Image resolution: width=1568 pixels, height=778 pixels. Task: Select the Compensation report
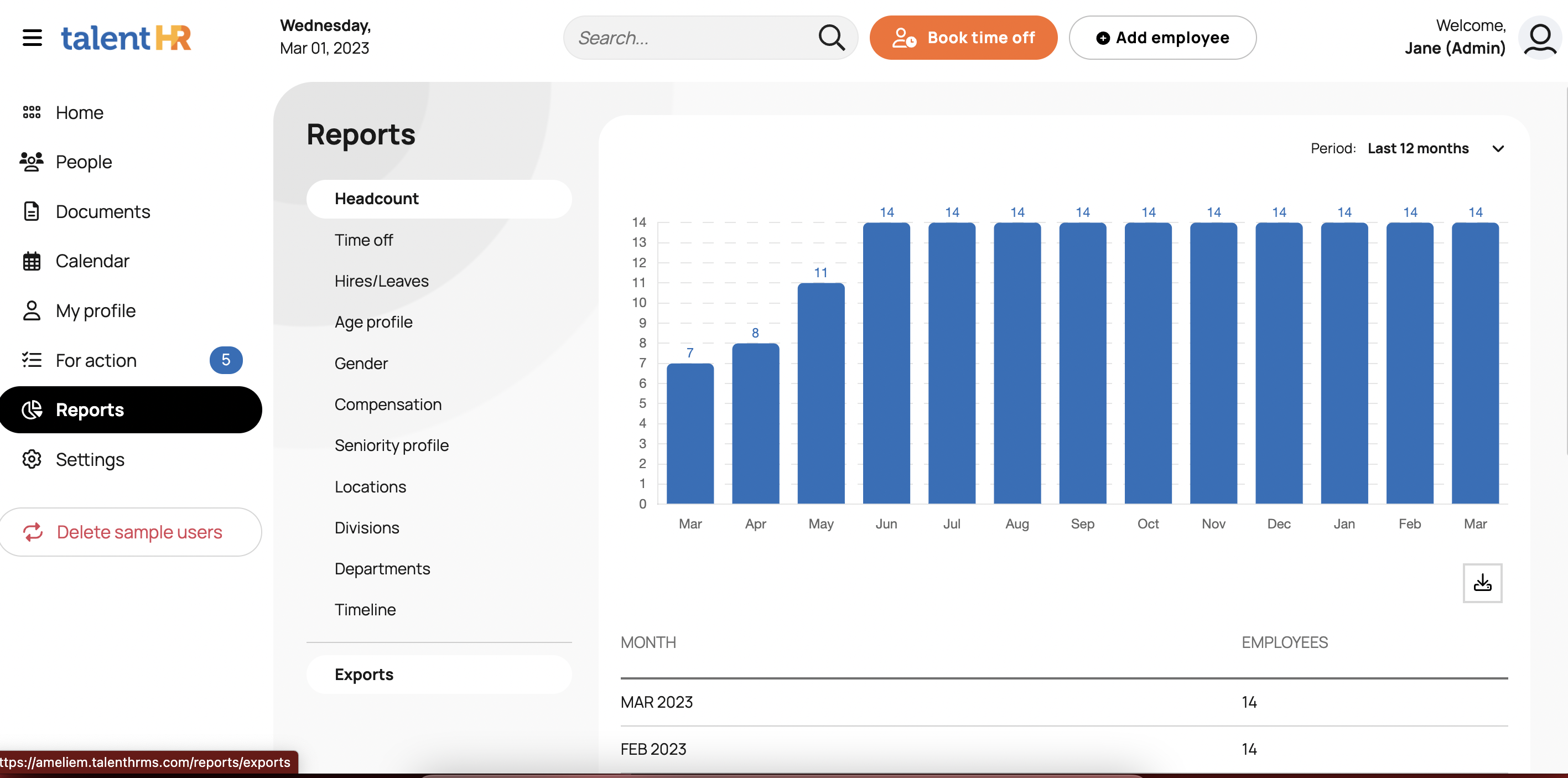[388, 404]
